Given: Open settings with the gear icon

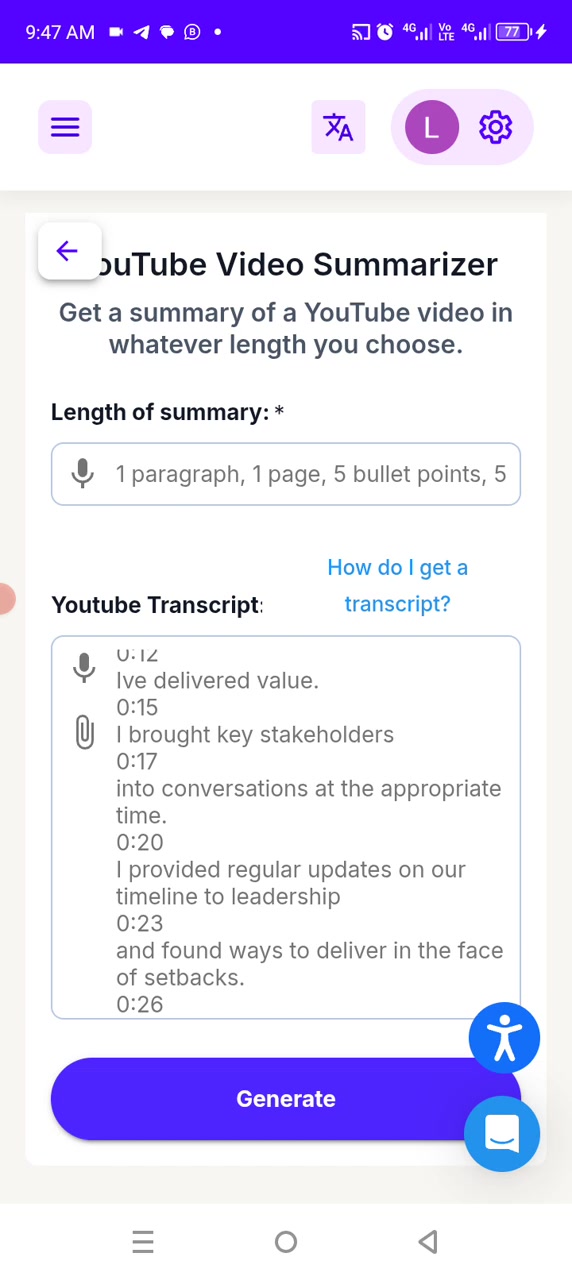Looking at the screenshot, I should (496, 127).
